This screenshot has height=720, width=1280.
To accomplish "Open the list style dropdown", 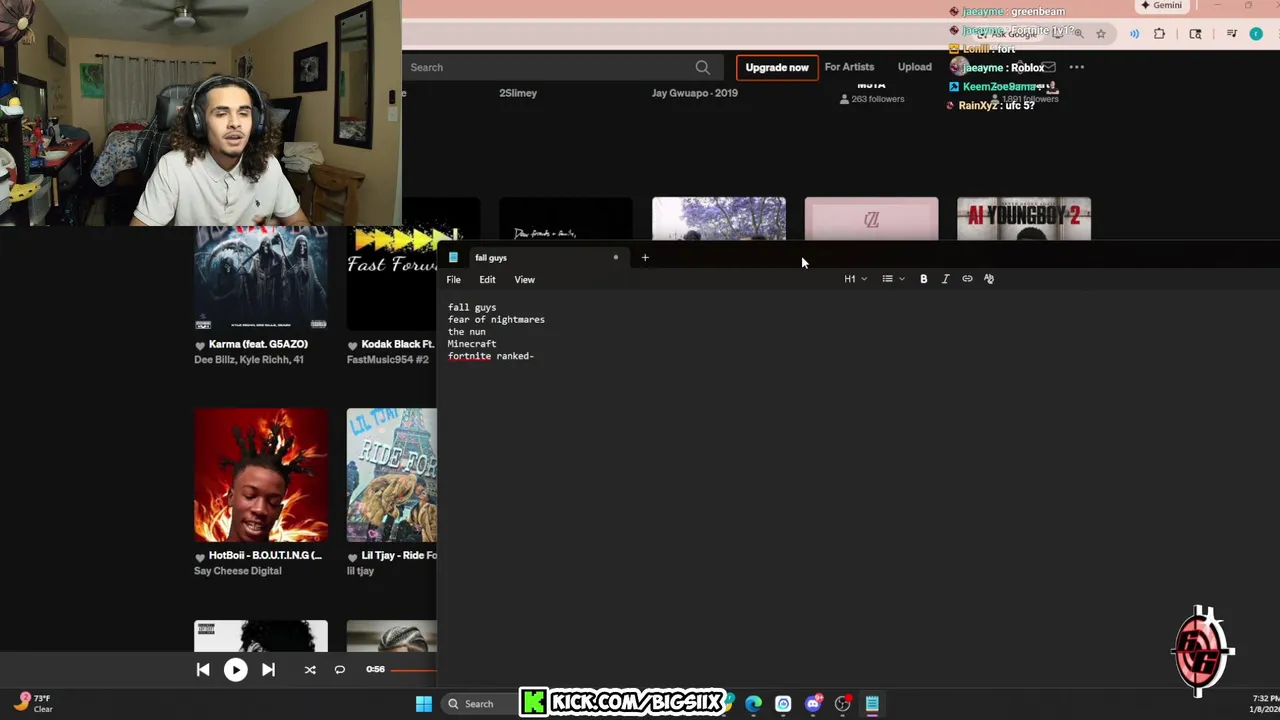I will click(893, 279).
